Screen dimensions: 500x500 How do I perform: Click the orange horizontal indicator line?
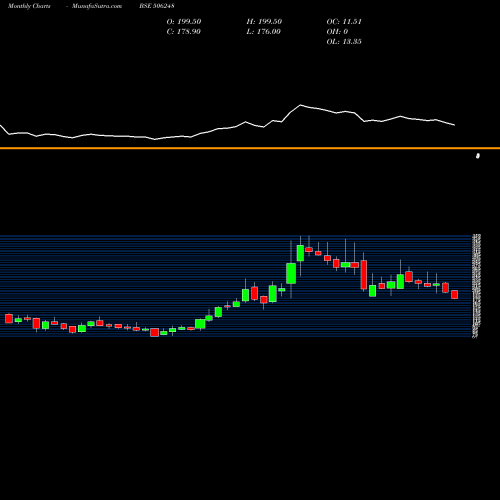(x=250, y=148)
